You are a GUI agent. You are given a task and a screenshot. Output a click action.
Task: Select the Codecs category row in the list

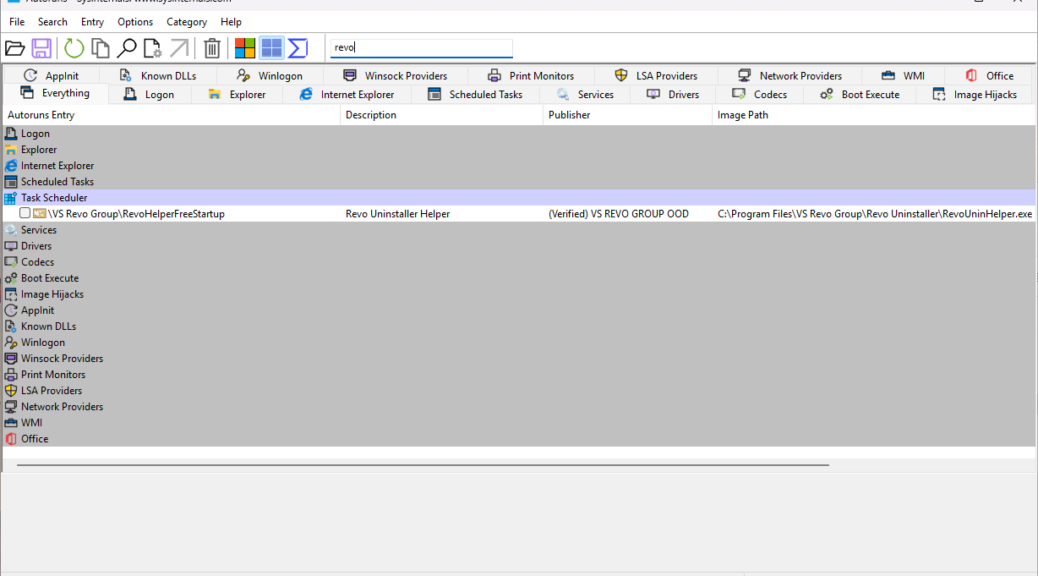pyautogui.click(x=519, y=262)
